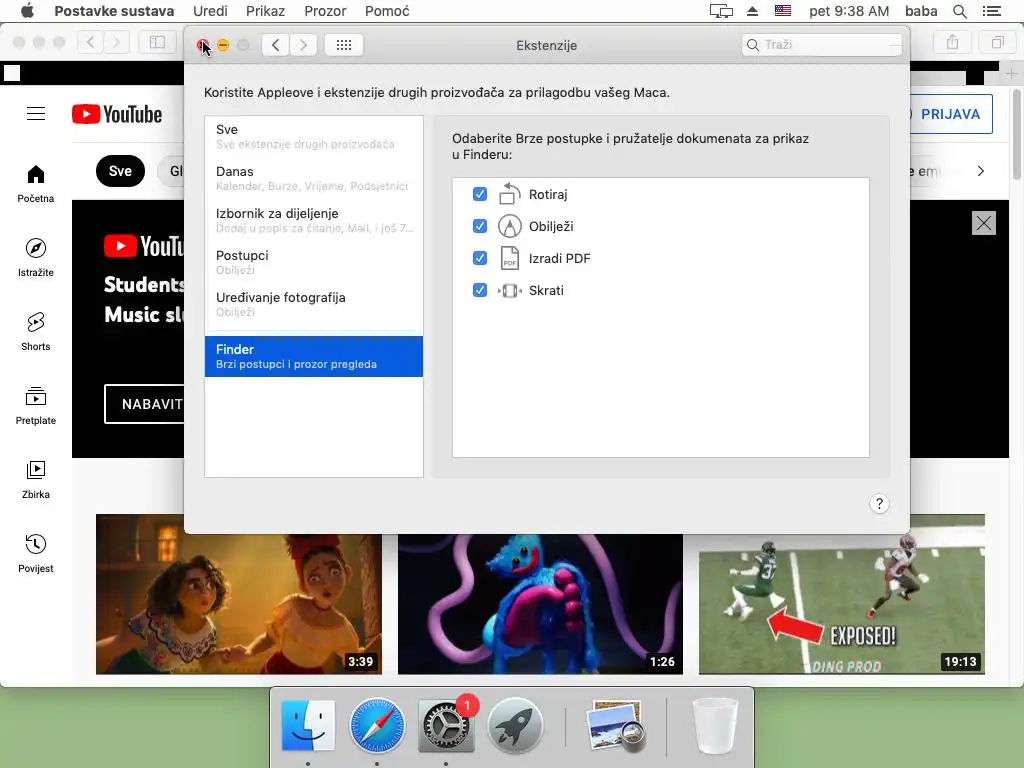Go back in Ekstenzije preferences window
This screenshot has width=1024, height=768.
click(x=276, y=45)
